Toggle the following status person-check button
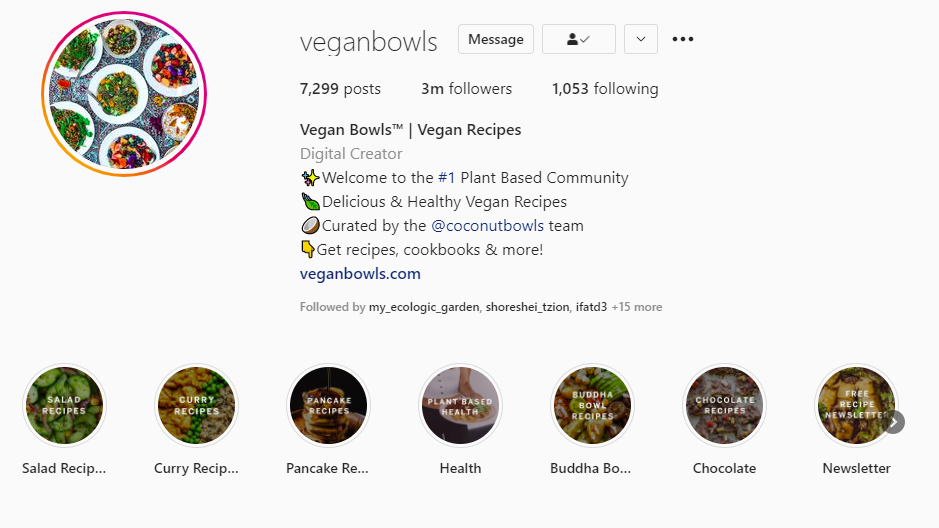The width and height of the screenshot is (939, 528). [578, 39]
